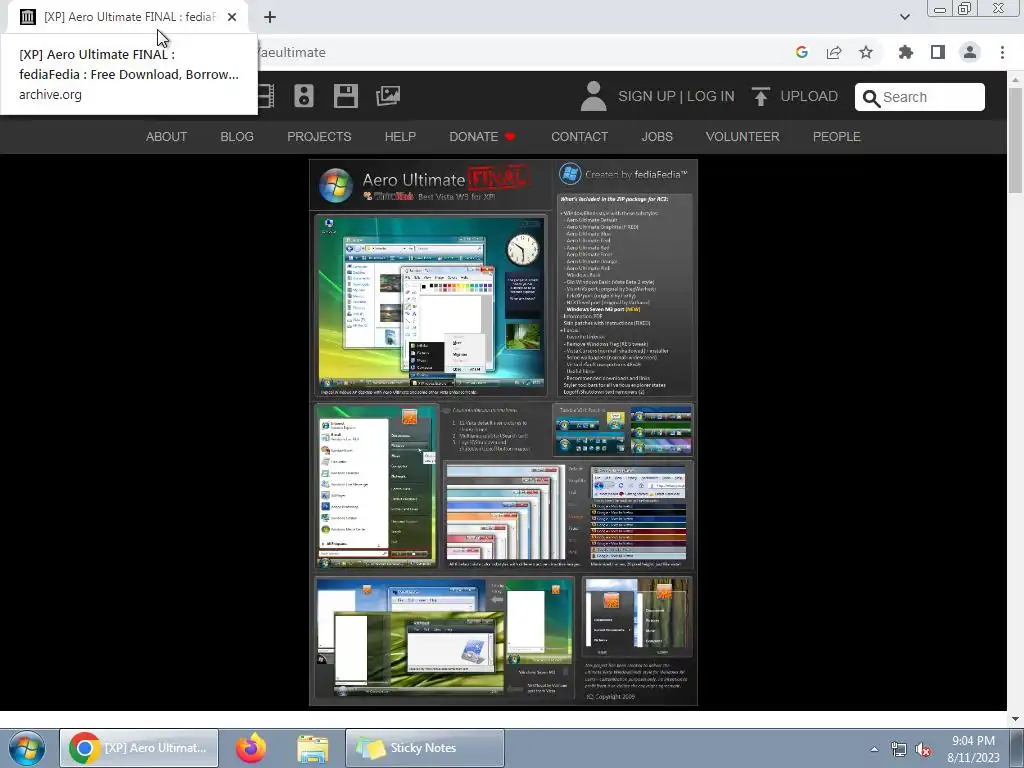Open the HELP menu item

(400, 136)
